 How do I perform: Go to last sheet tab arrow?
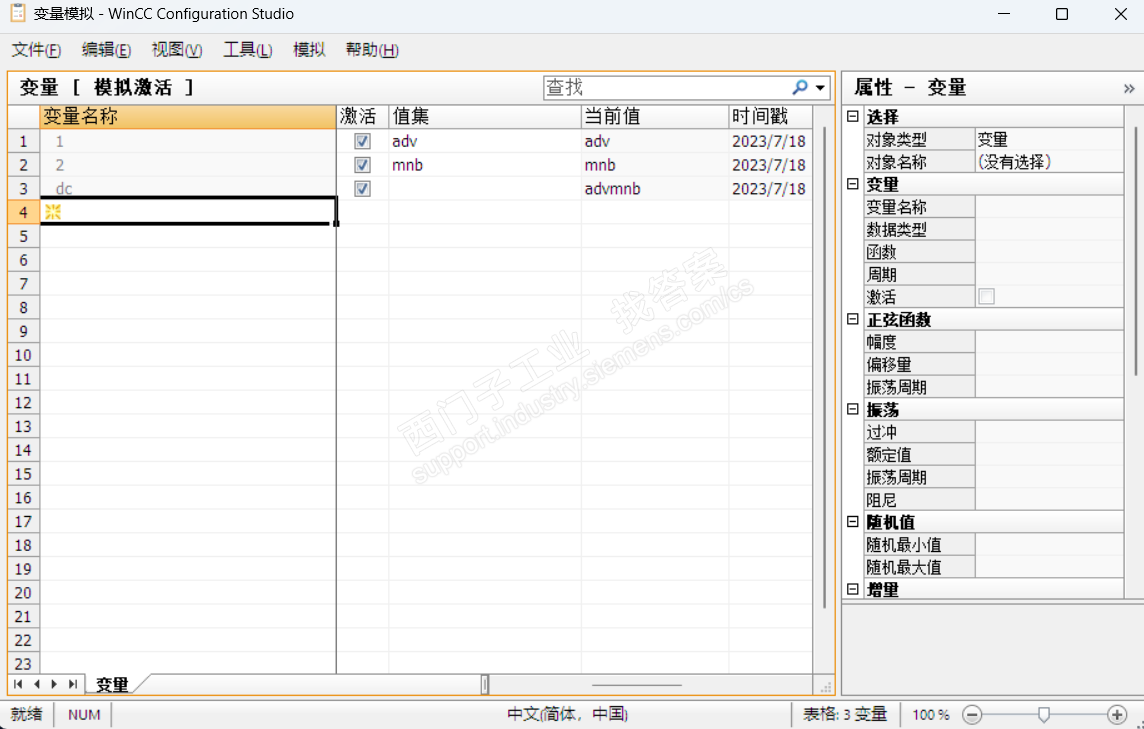click(72, 684)
